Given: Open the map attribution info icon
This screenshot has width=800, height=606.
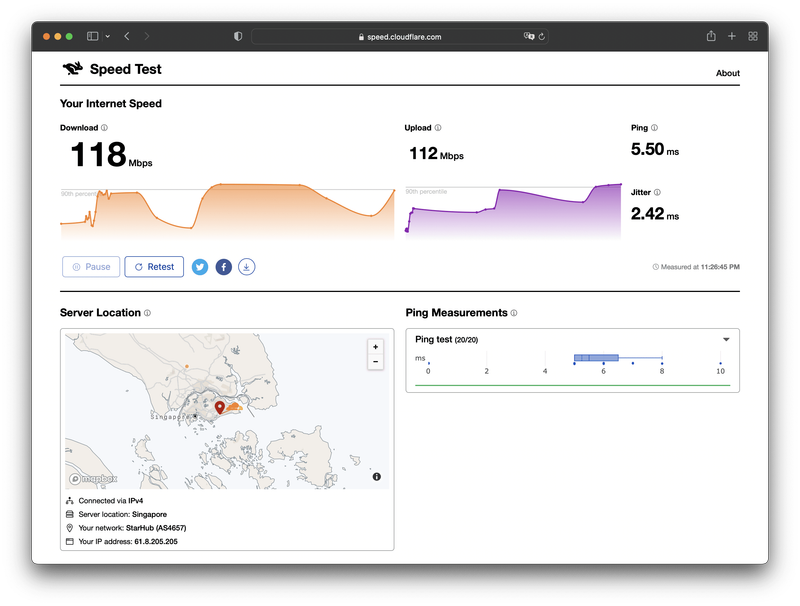Looking at the screenshot, I should tap(376, 477).
